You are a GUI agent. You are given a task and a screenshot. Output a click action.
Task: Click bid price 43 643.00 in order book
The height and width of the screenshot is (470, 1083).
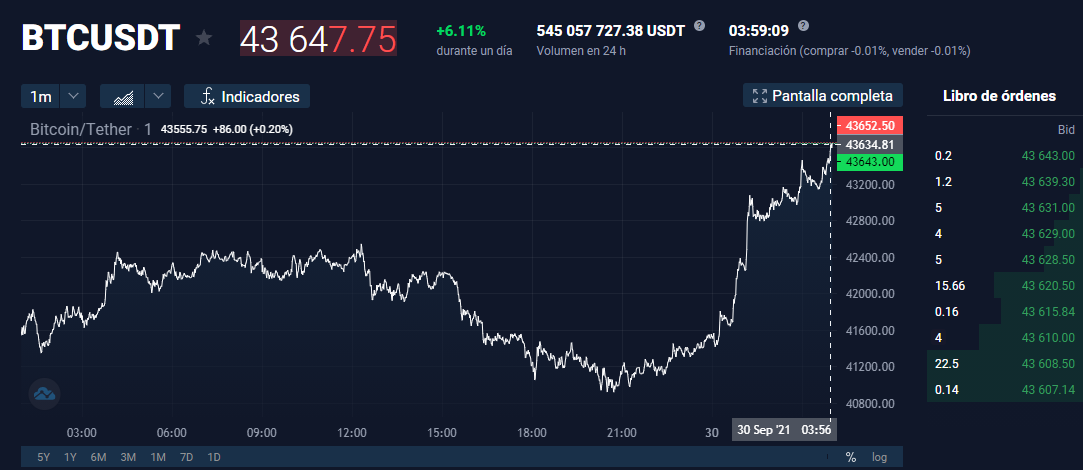pyautogui.click(x=1048, y=156)
